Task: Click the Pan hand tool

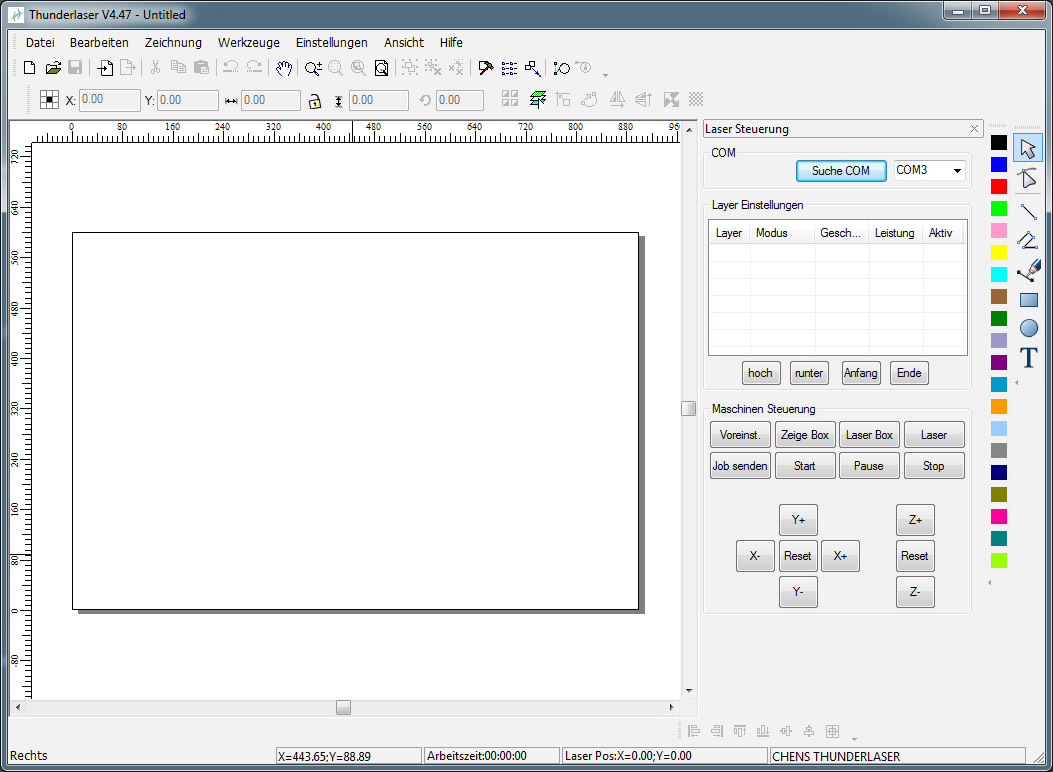Action: [x=284, y=68]
